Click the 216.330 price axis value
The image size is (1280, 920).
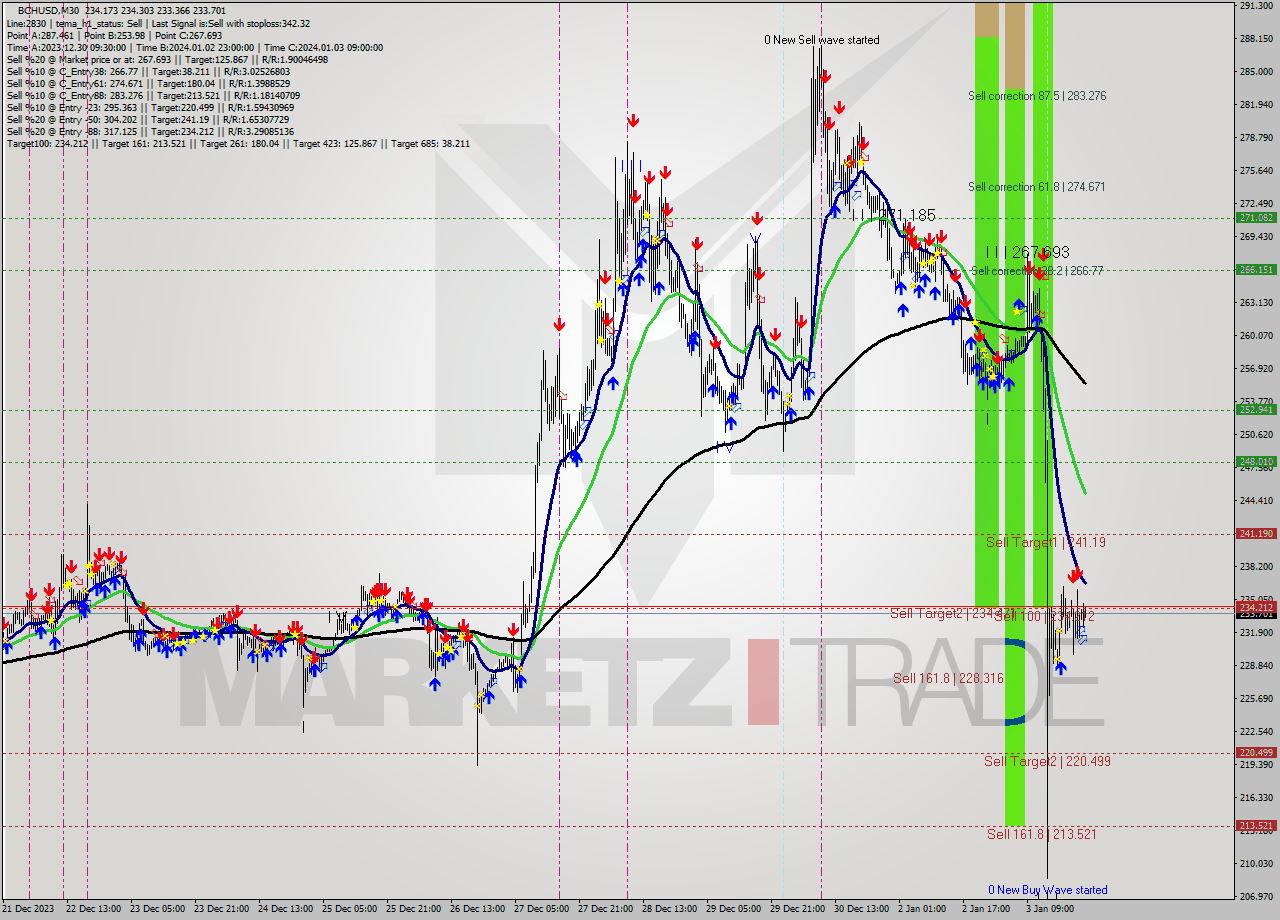tap(1256, 798)
